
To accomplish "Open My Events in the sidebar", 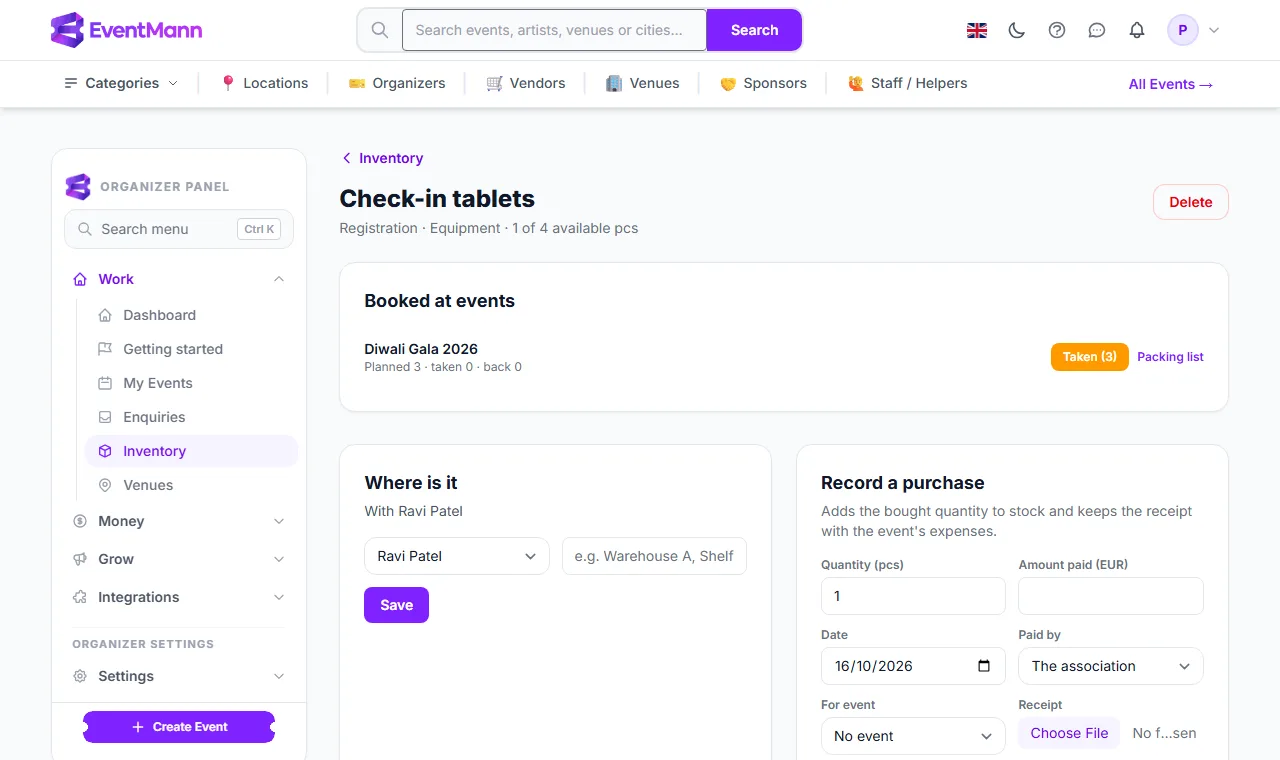I will pyautogui.click(x=191, y=383).
